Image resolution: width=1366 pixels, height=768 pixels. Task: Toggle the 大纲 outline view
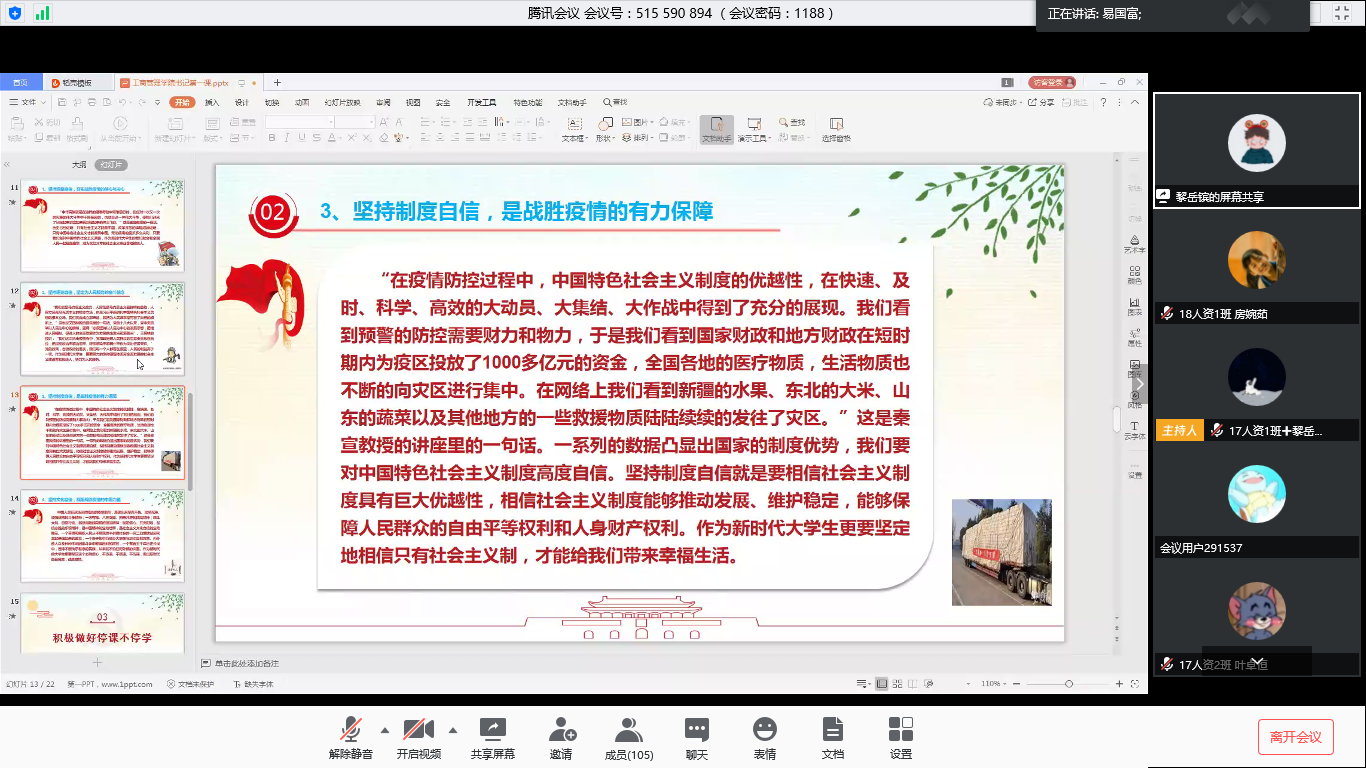point(79,164)
